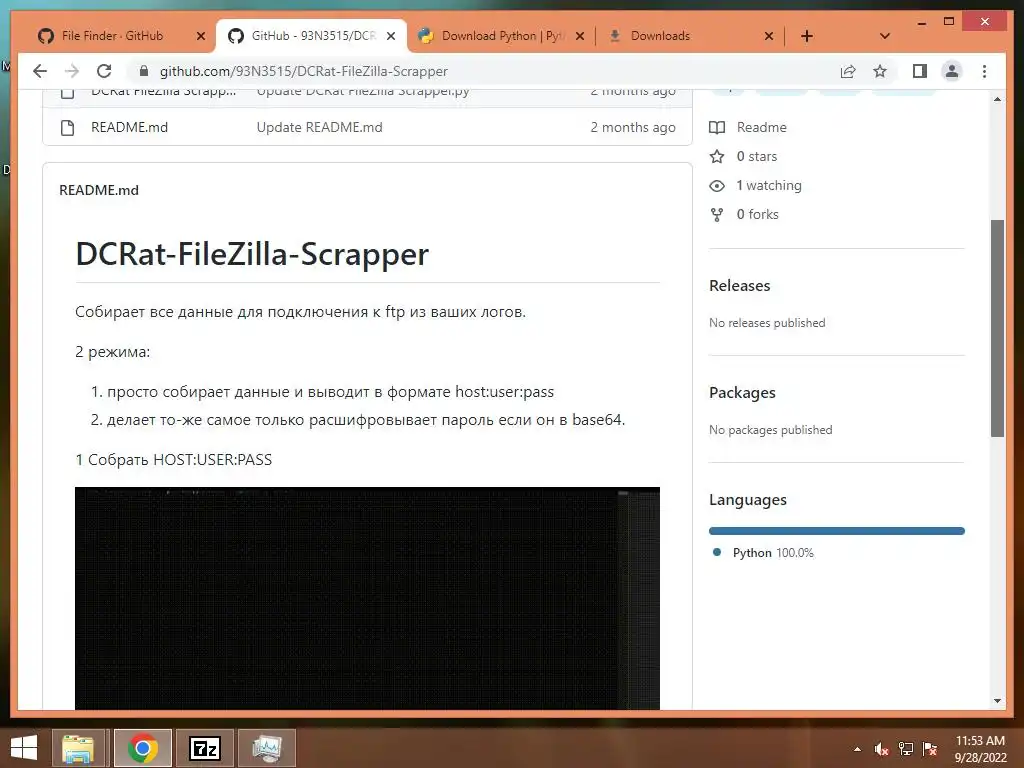
Task: Open Update DCRat FileZilla Scrapper.py commit
Action: click(x=362, y=92)
